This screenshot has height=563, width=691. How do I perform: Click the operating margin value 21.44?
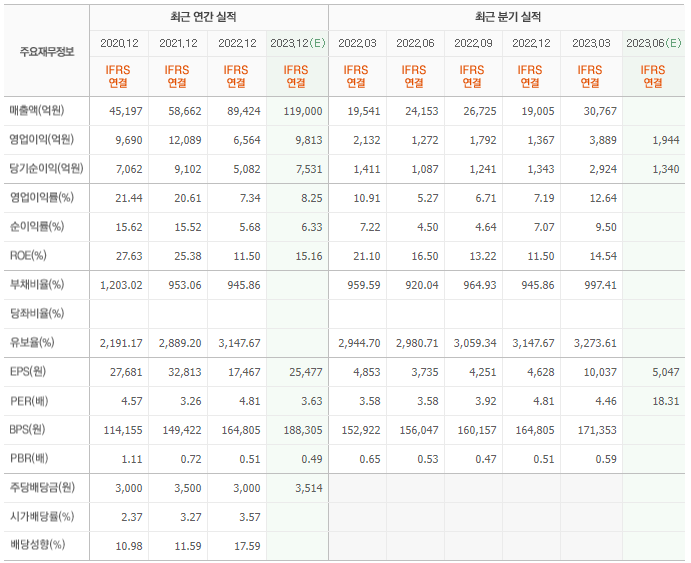129,198
